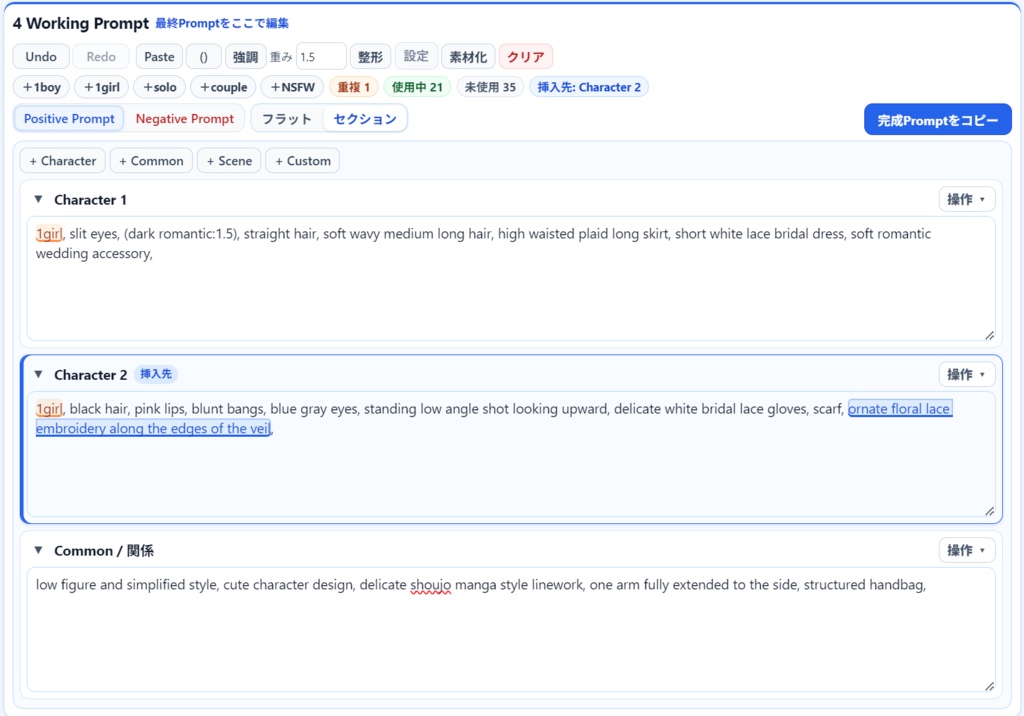Add the +couple tag

[x=223, y=87]
